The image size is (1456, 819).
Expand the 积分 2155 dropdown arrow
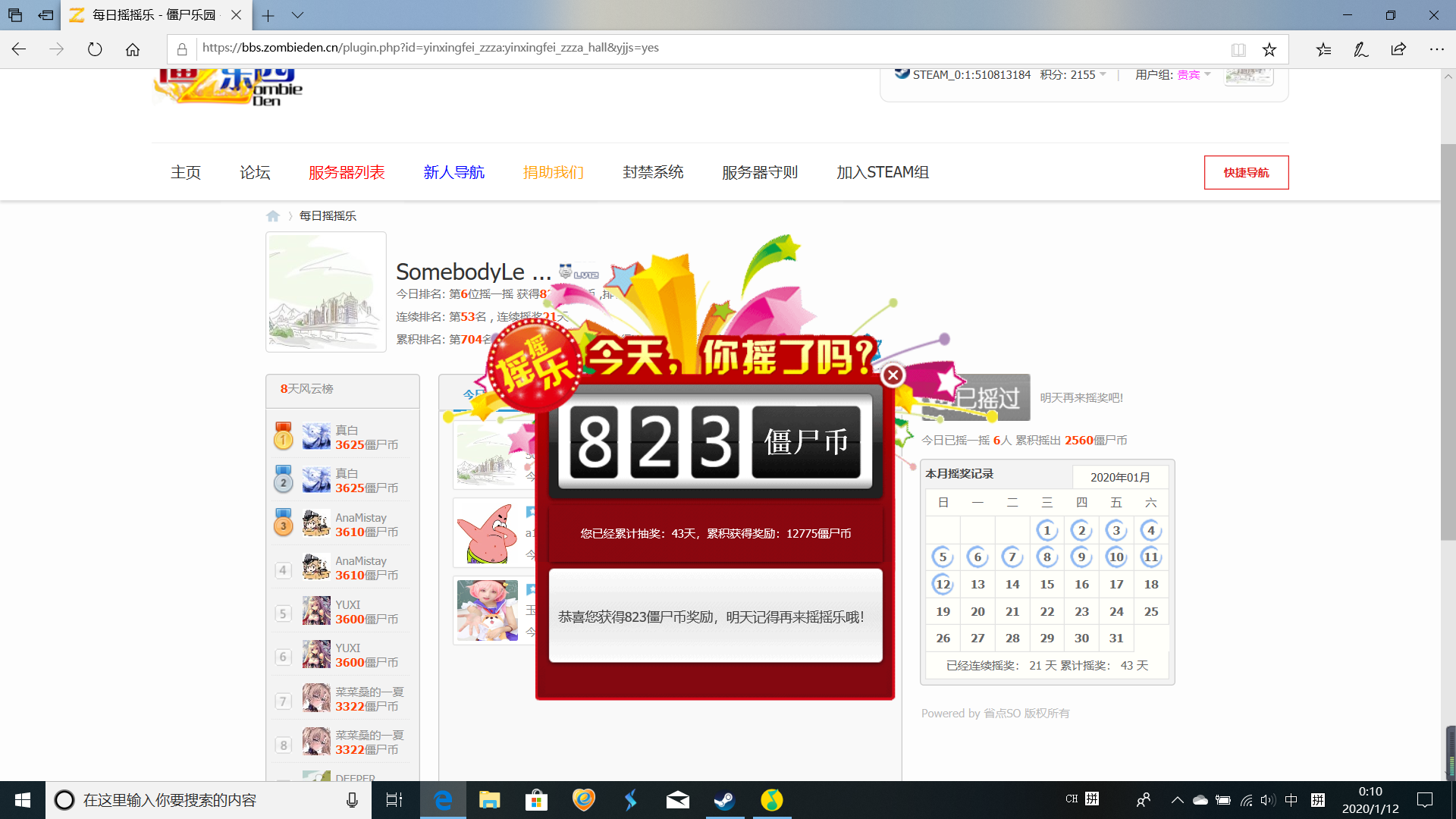[x=1103, y=74]
